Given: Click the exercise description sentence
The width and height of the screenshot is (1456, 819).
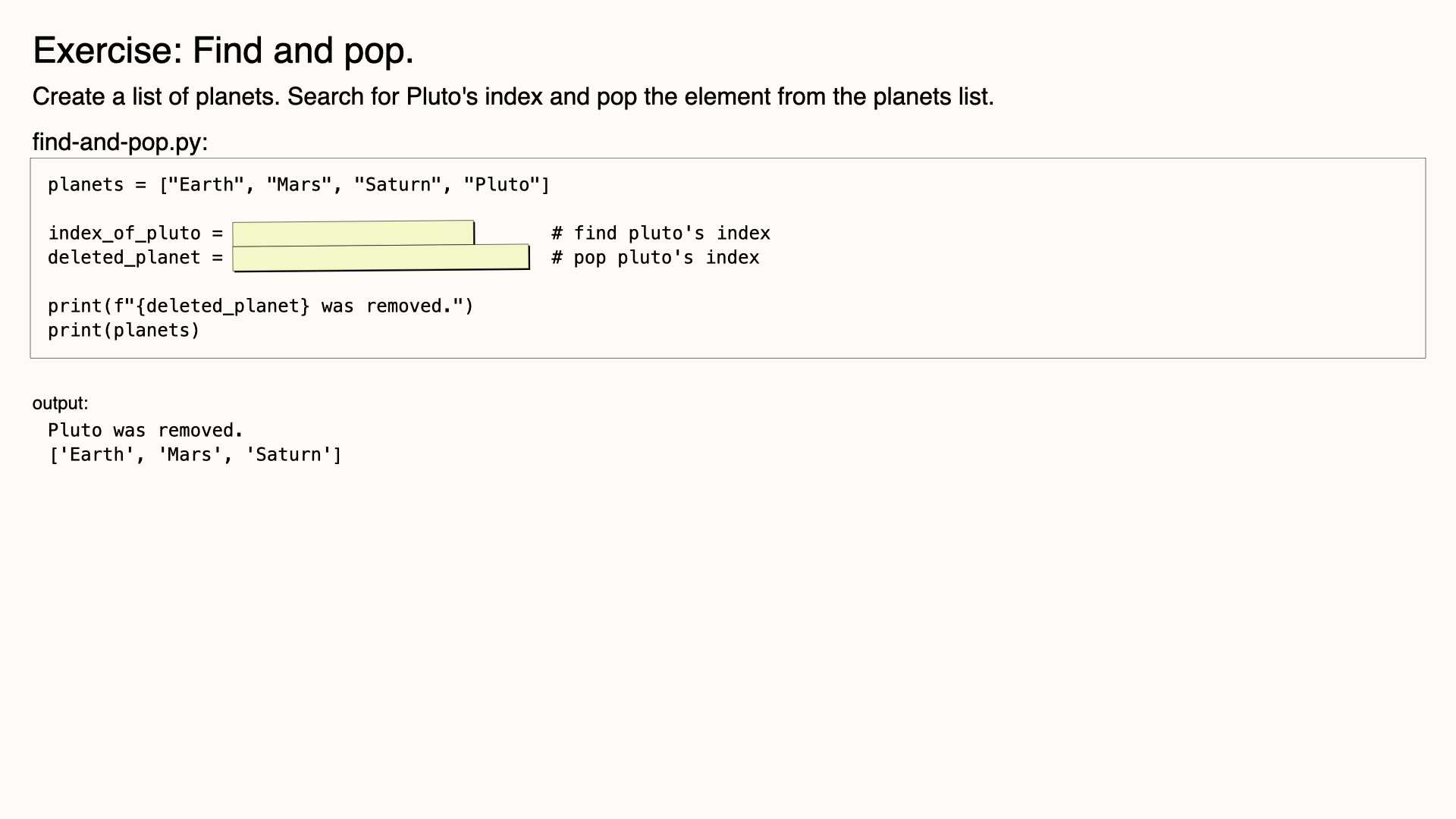Looking at the screenshot, I should point(513,97).
